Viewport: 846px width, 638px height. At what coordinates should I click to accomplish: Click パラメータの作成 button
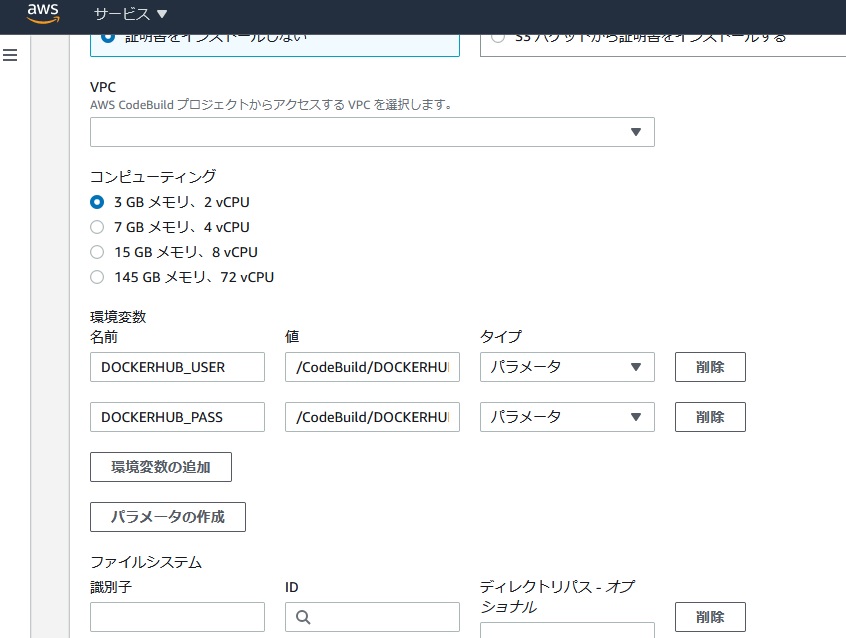[168, 517]
